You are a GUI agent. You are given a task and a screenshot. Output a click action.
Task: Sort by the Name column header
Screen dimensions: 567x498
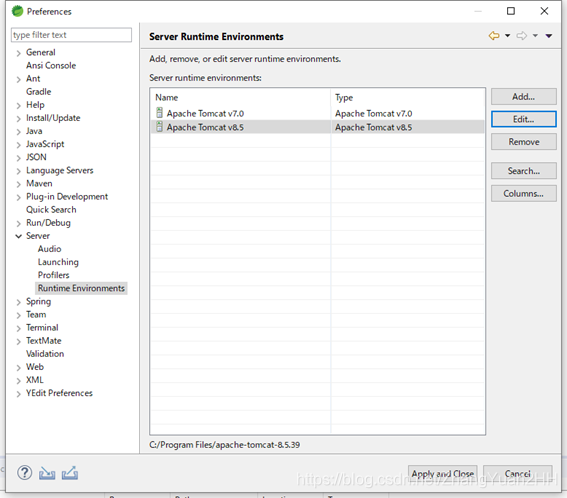tap(240, 97)
